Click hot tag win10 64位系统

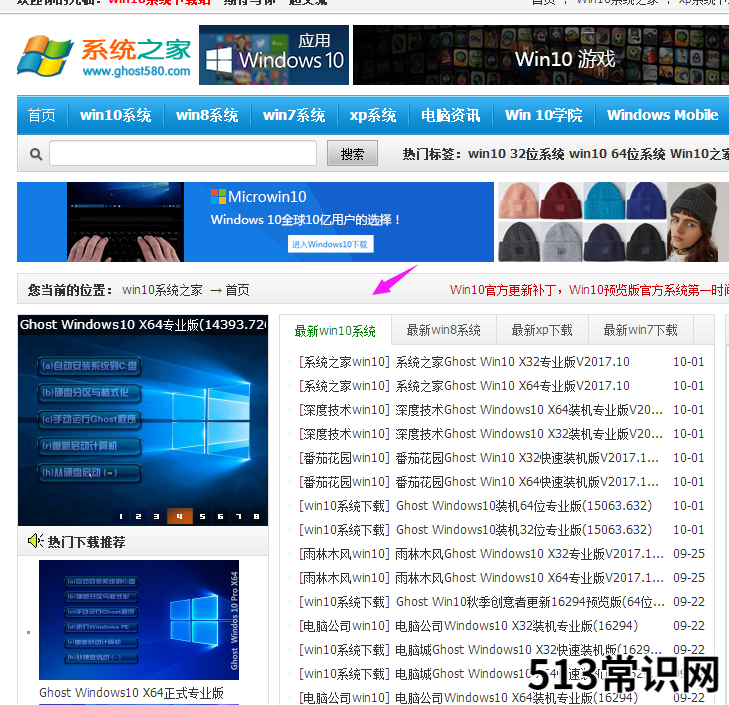[x=617, y=154]
